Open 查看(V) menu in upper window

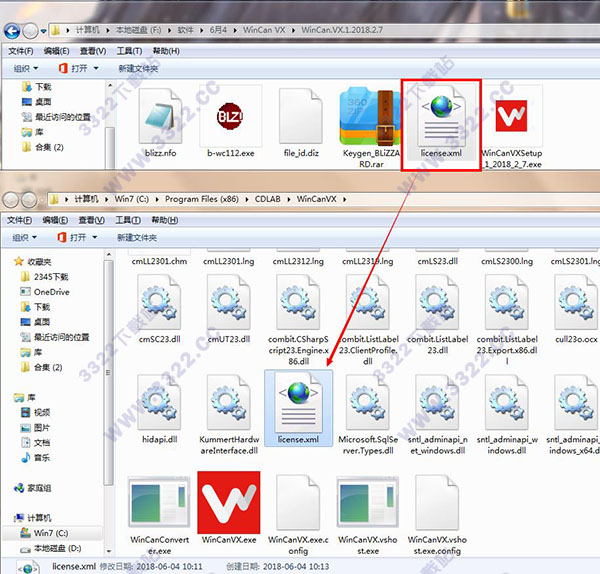click(93, 51)
